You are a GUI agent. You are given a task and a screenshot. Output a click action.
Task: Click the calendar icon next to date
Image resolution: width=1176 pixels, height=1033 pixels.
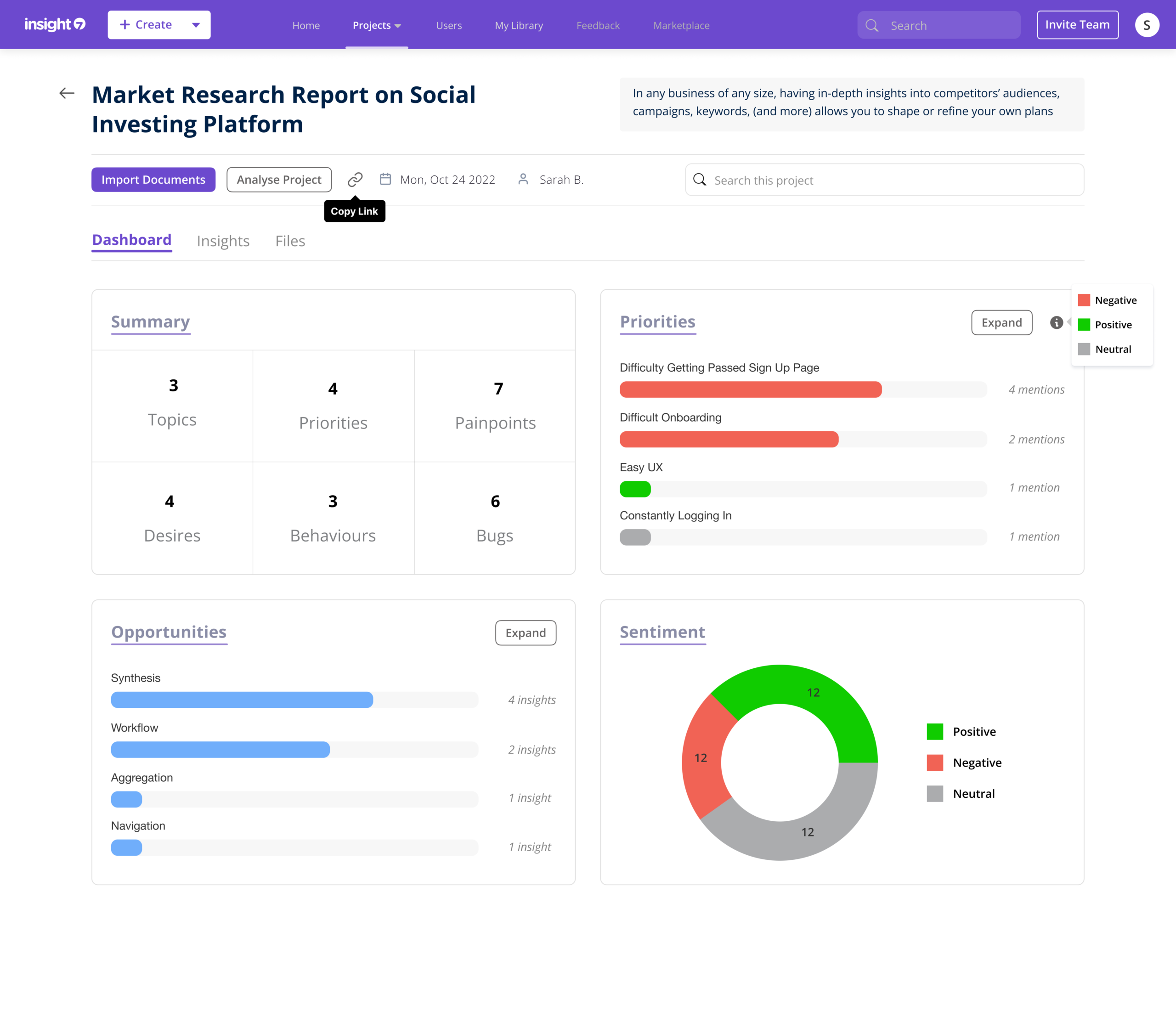click(x=385, y=180)
